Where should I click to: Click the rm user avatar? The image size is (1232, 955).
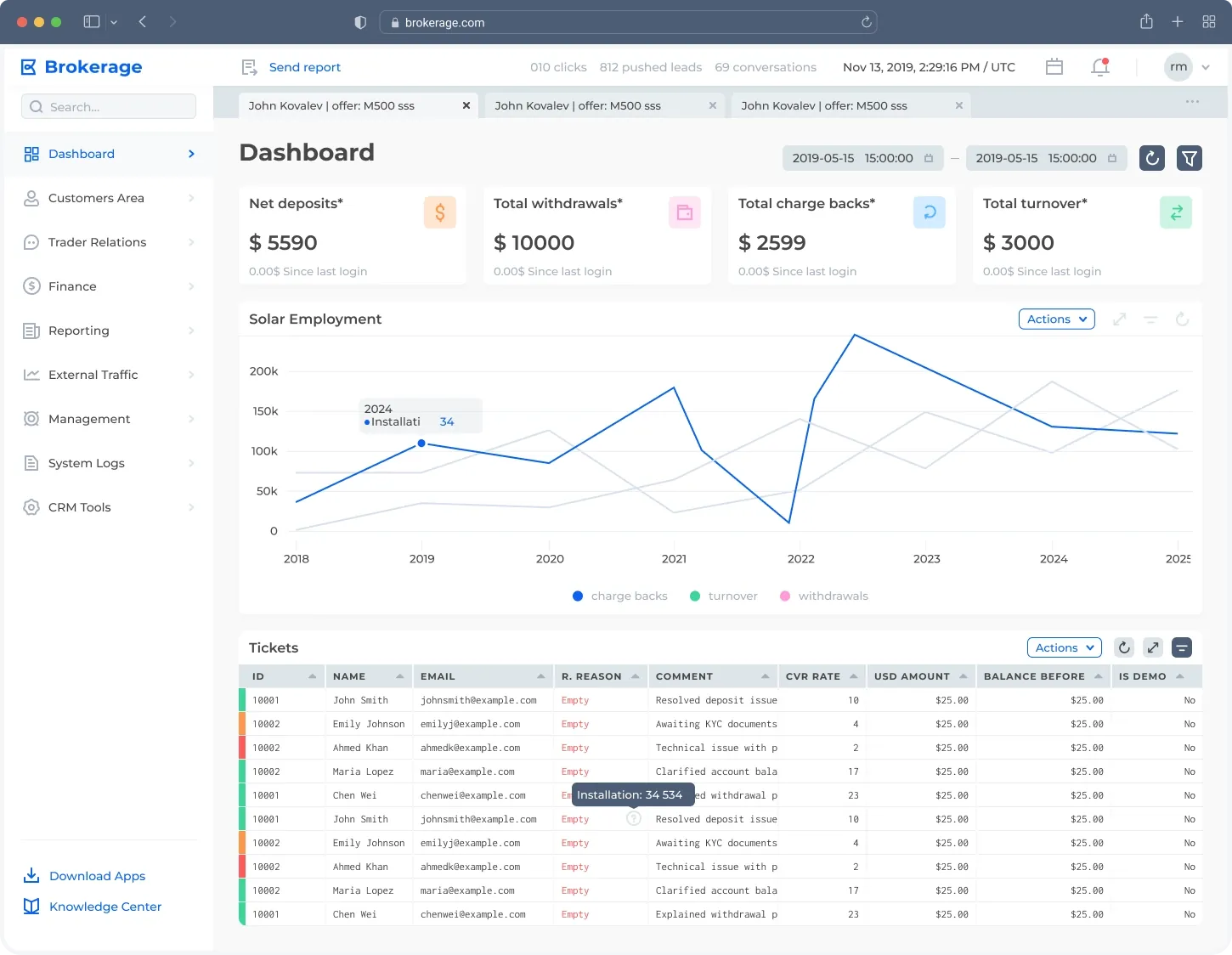(1178, 67)
